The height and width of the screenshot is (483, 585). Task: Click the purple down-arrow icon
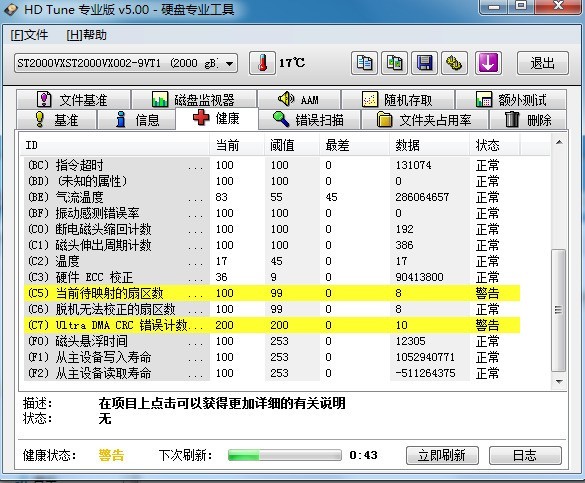(488, 63)
